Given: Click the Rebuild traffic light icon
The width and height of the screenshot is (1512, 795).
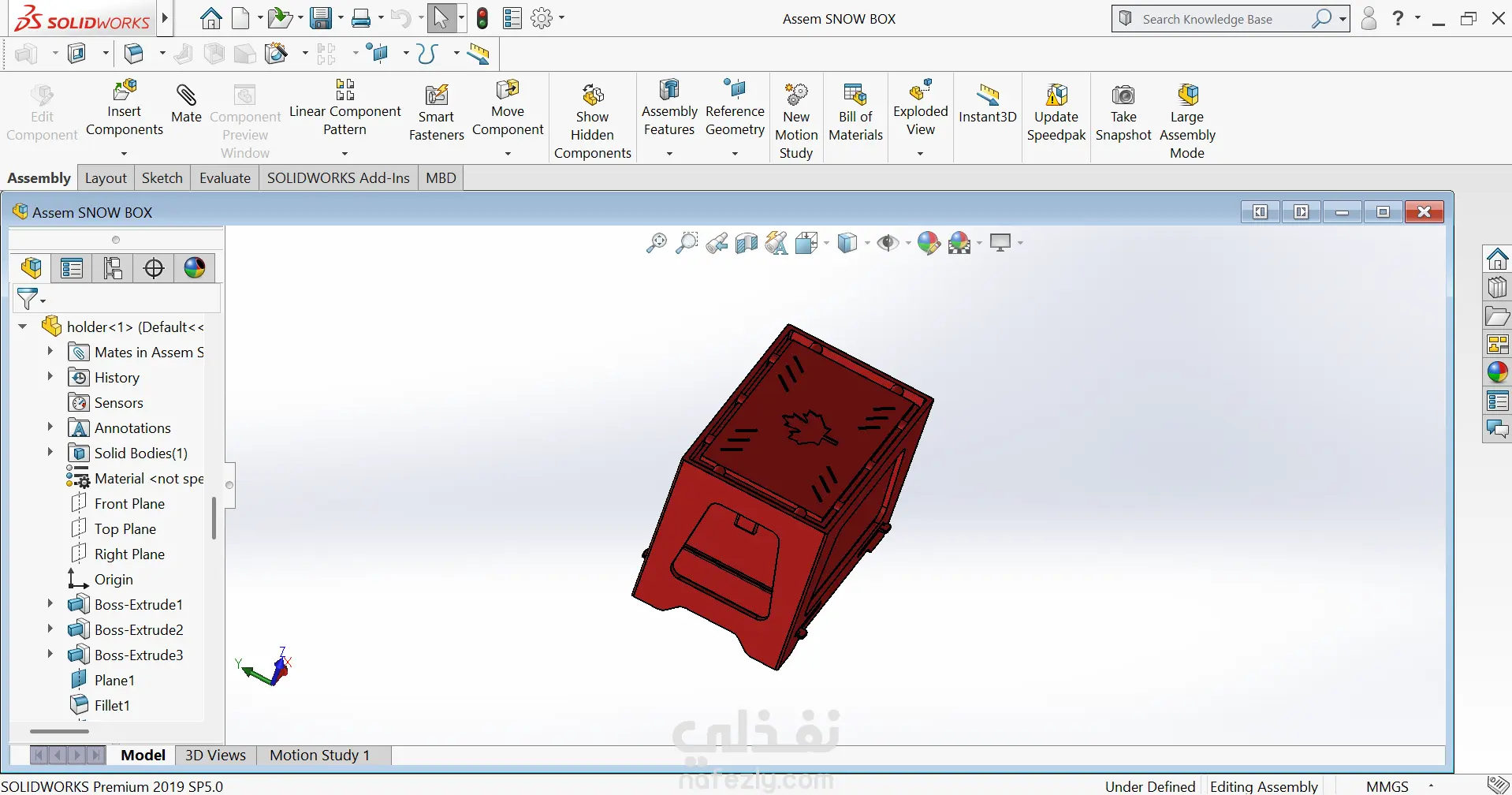Looking at the screenshot, I should pyautogui.click(x=482, y=18).
